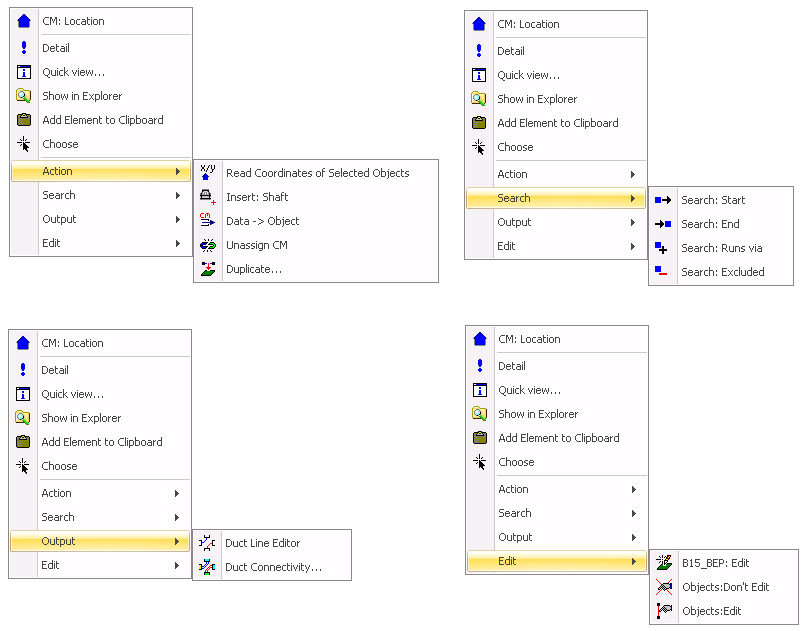Click Show in Explorer in the menu with Edit highlighted
803x631 pixels.
click(x=538, y=414)
